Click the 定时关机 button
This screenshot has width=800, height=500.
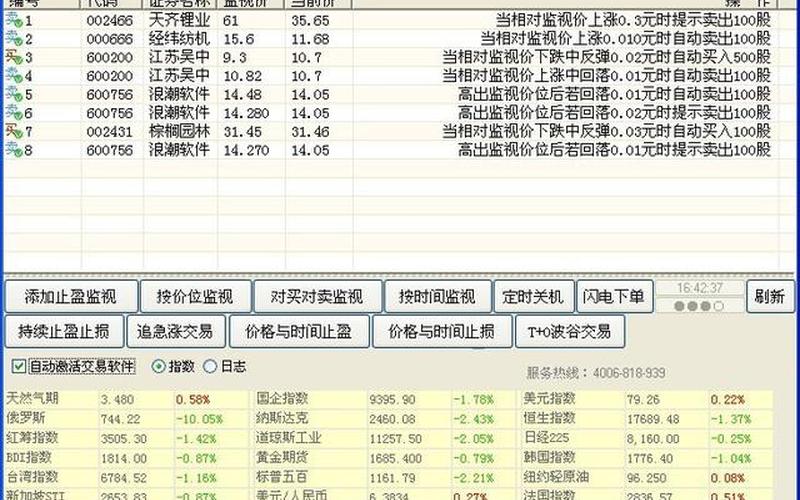pos(534,296)
